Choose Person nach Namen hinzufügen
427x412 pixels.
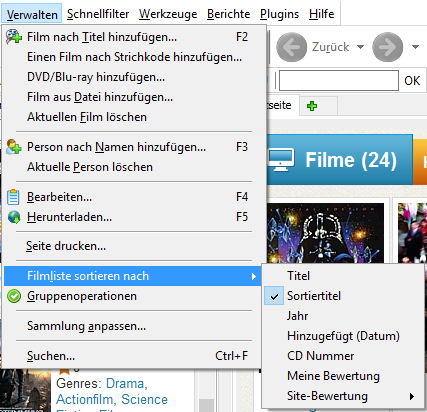pos(133,147)
